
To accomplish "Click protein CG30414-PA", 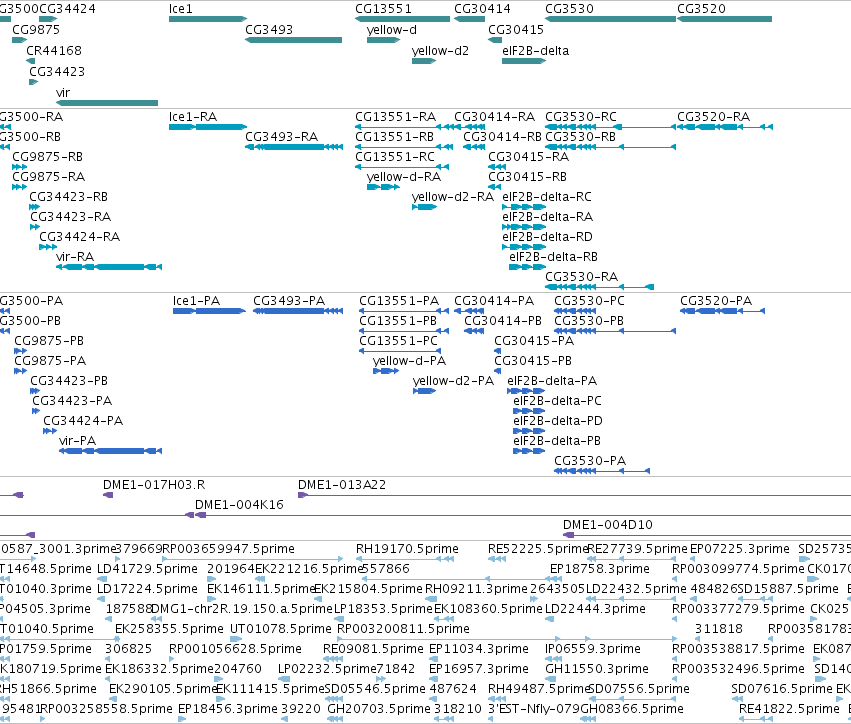I will click(x=494, y=301).
